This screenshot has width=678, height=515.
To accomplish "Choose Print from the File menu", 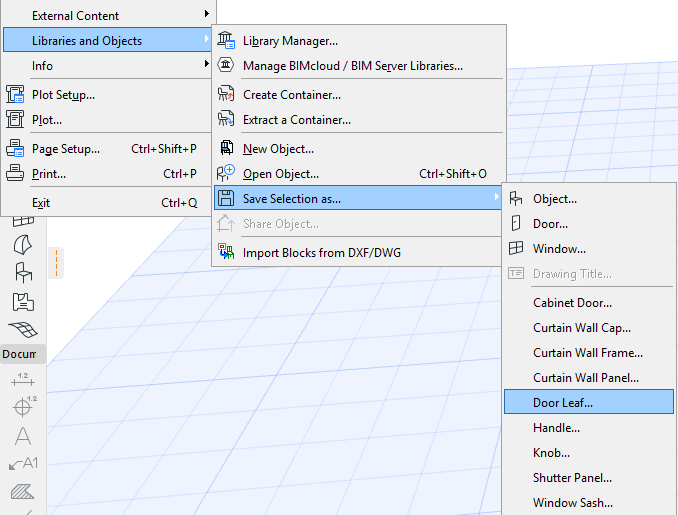I will pyautogui.click(x=49, y=173).
